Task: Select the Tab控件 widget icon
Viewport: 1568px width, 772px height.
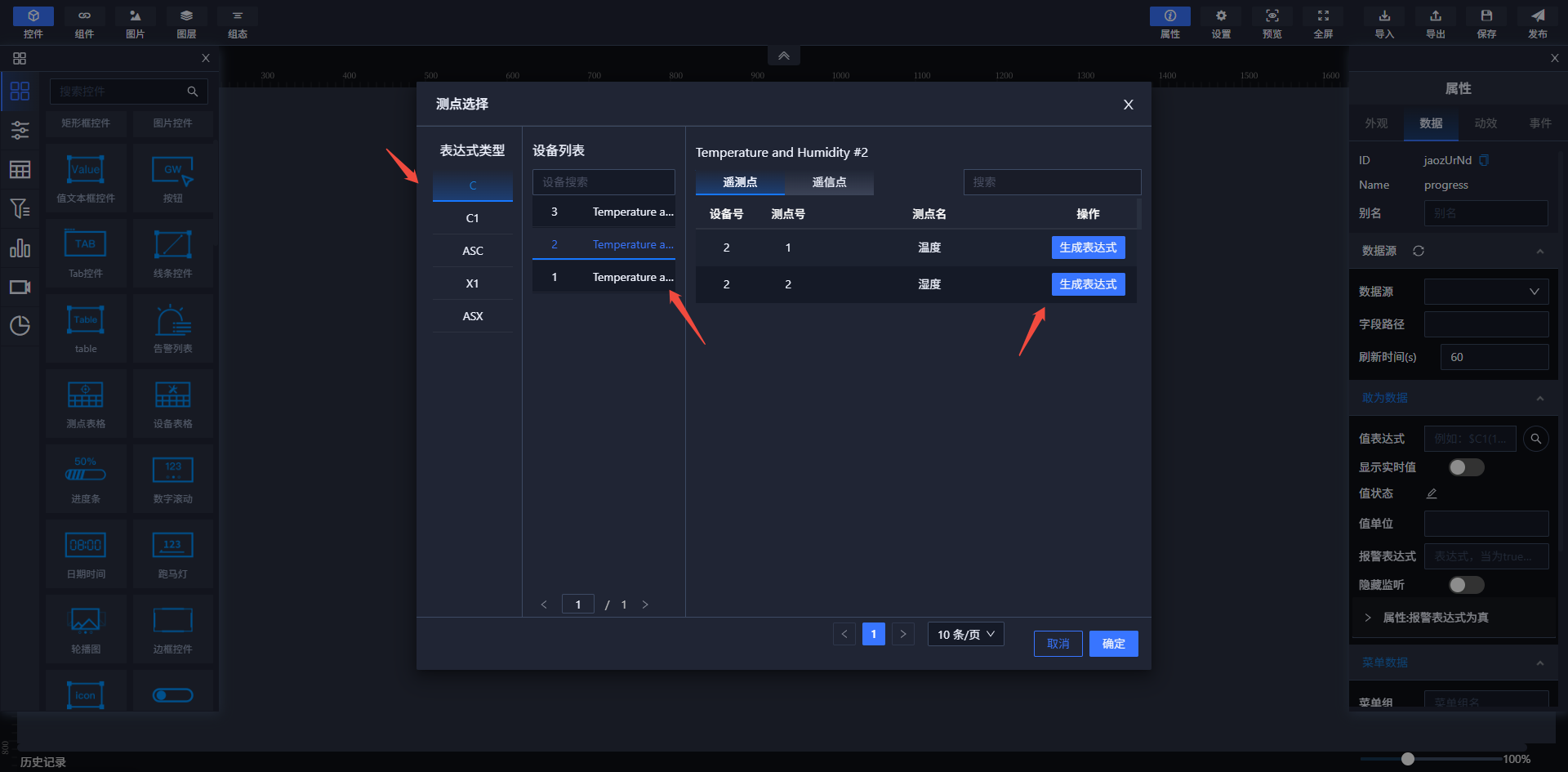Action: tap(86, 244)
